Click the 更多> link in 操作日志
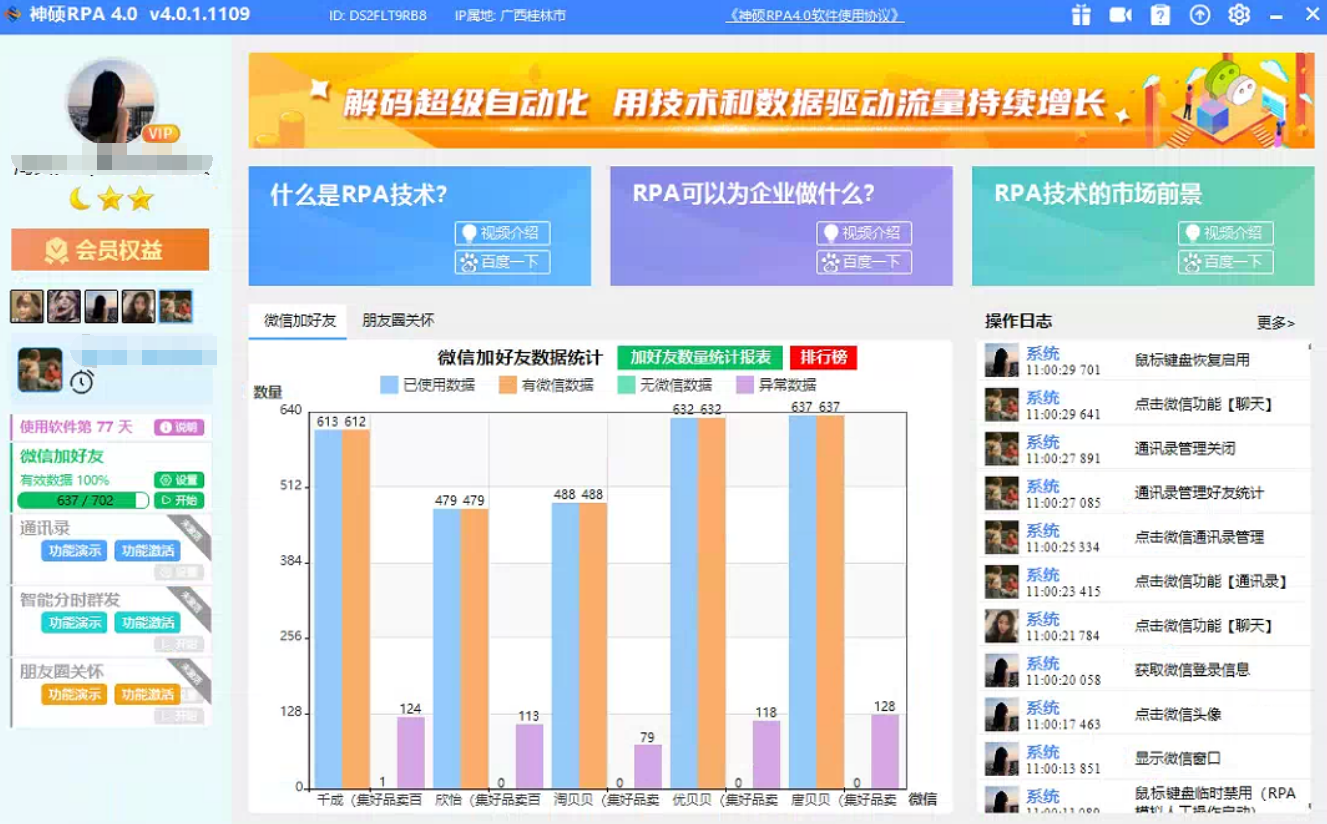1327x824 pixels. click(x=1276, y=323)
